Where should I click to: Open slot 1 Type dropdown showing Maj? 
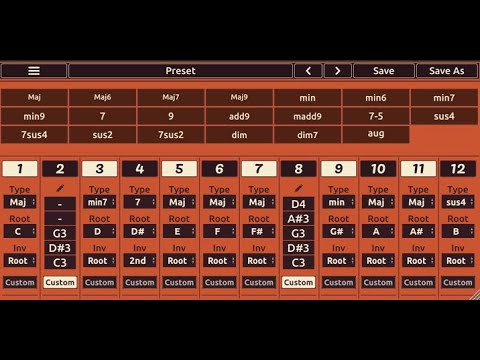pyautogui.click(x=20, y=202)
